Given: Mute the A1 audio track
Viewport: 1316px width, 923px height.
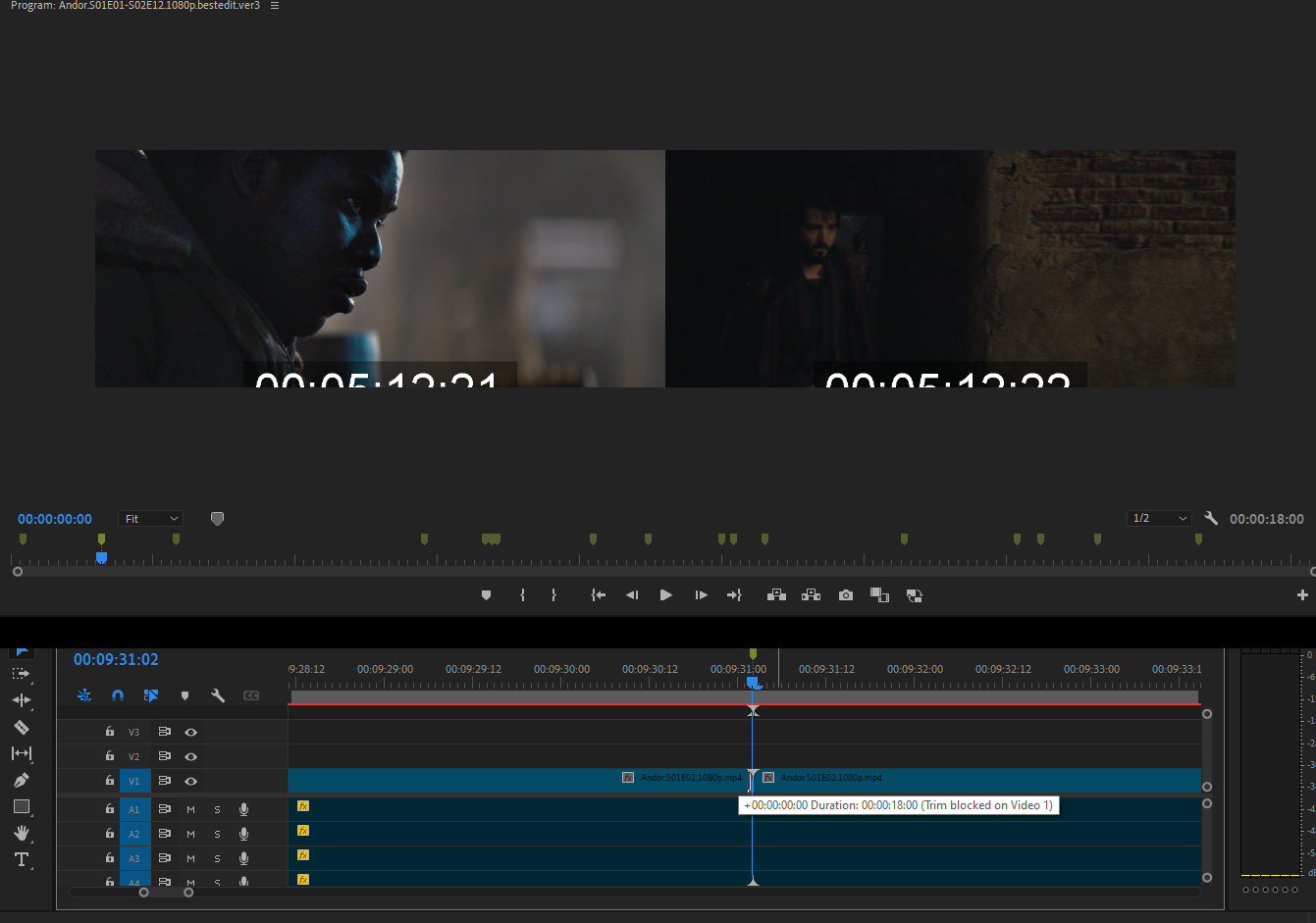Looking at the screenshot, I should click(190, 809).
